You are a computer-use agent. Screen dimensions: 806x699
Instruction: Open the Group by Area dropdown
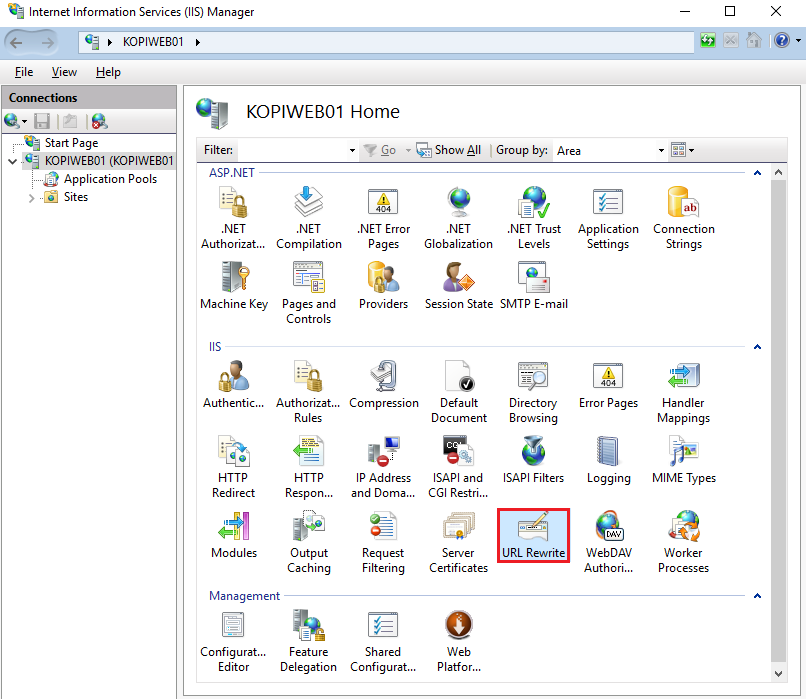pos(662,150)
